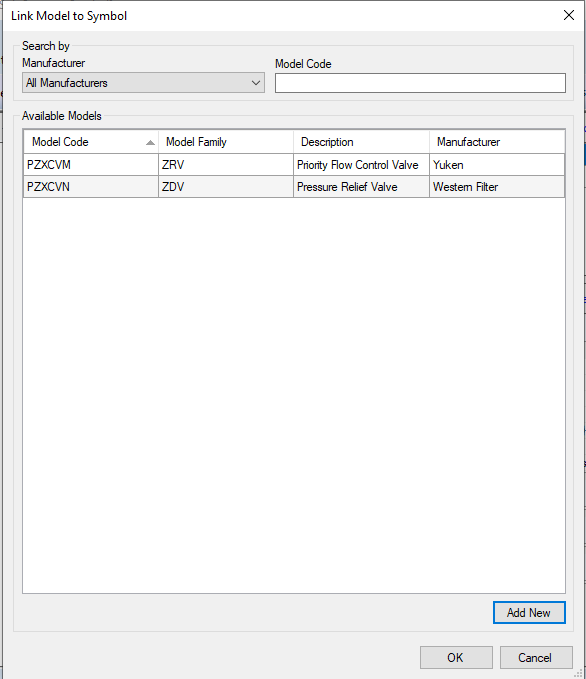Sort by the Manufacturer column header
586x679 pixels.
pyautogui.click(x=497, y=142)
